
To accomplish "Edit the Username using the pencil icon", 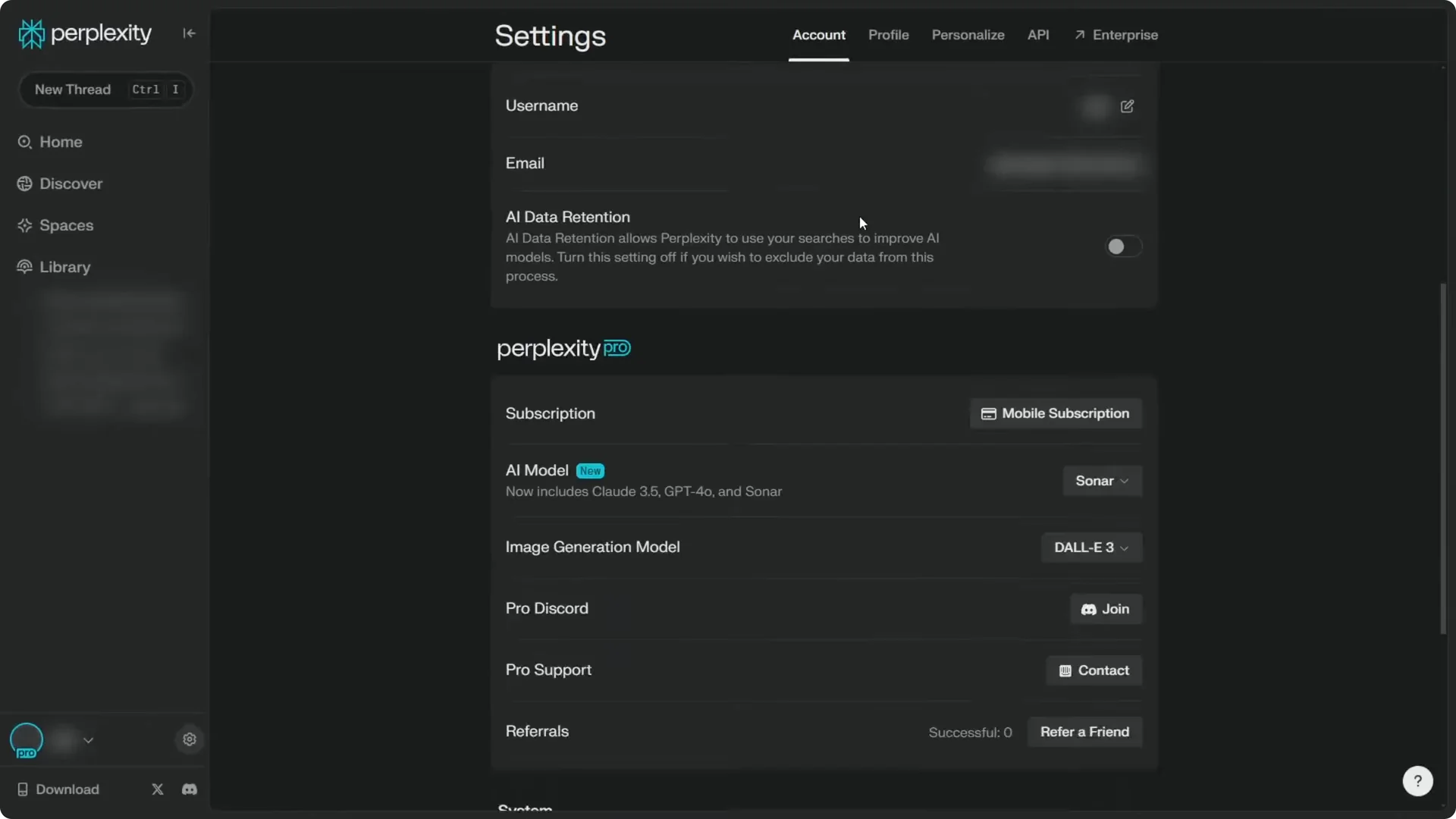I will [1127, 106].
